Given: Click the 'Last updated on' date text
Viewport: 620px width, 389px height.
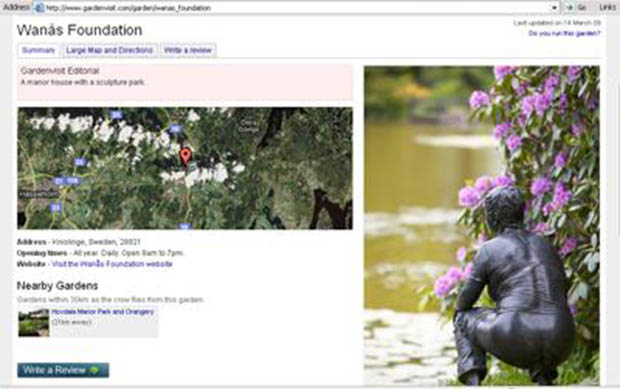Looking at the screenshot, I should [557, 23].
